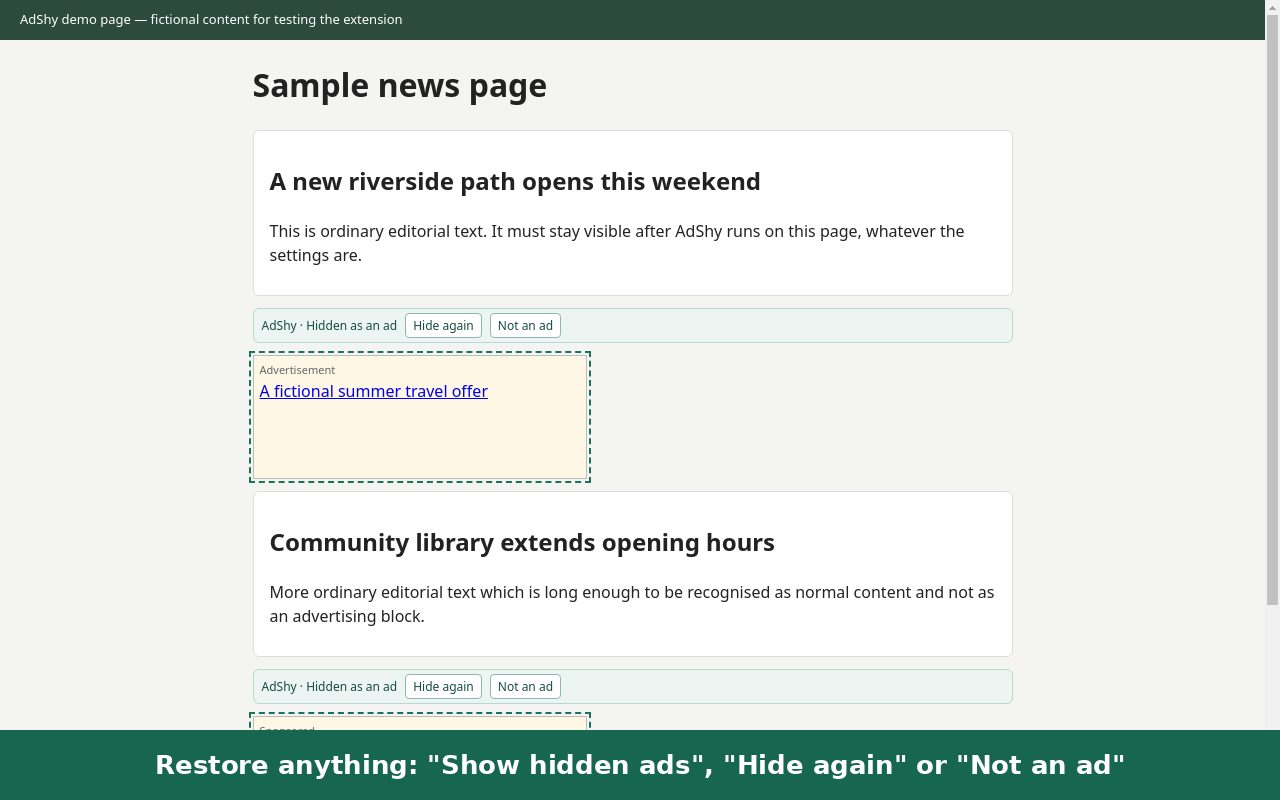This screenshot has height=800, width=1280.
Task: Click the page's vertical scrollbar thumb
Action: 1272,310
